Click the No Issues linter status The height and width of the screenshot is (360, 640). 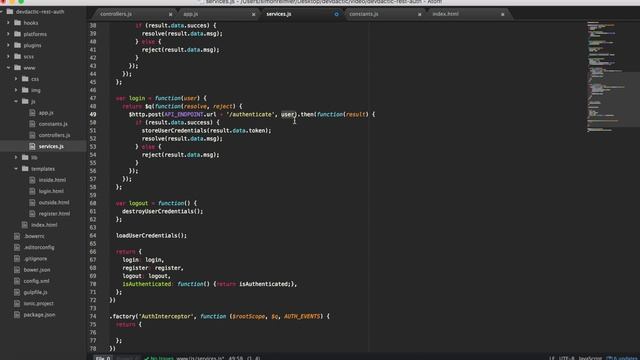pyautogui.click(x=159, y=358)
